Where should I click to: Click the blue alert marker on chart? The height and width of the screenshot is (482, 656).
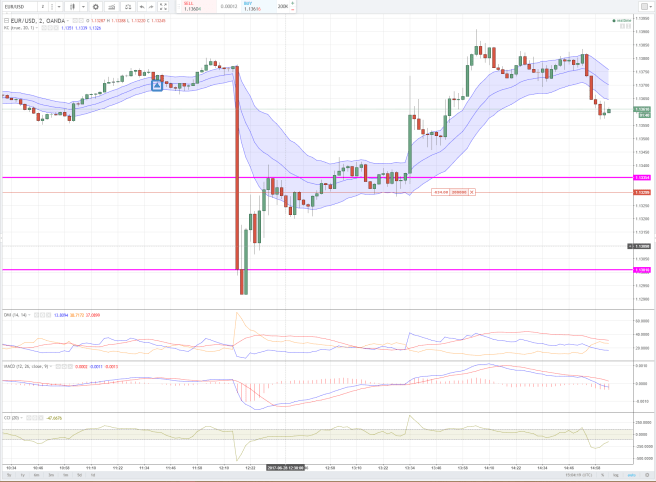(x=157, y=86)
